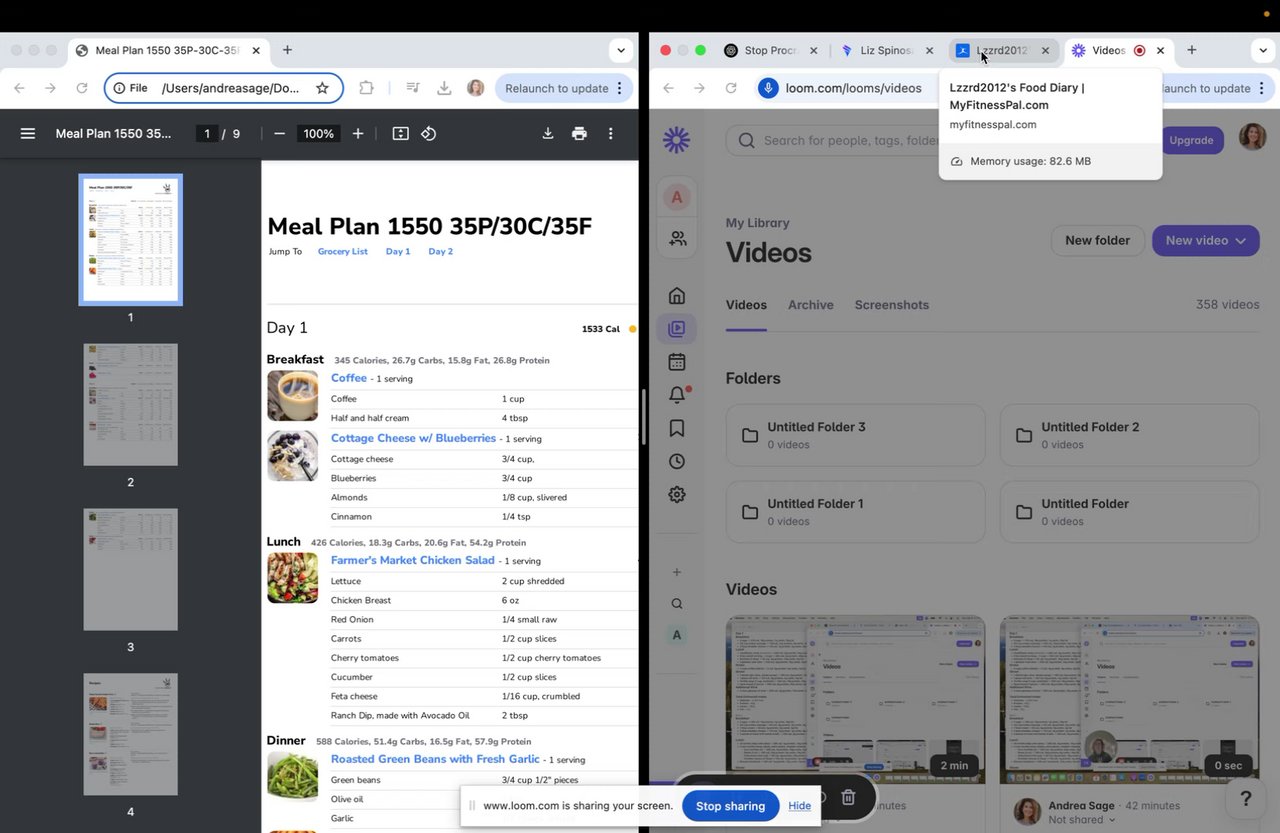Delete the recording with the trash icon
The width and height of the screenshot is (1280, 833).
tap(848, 797)
